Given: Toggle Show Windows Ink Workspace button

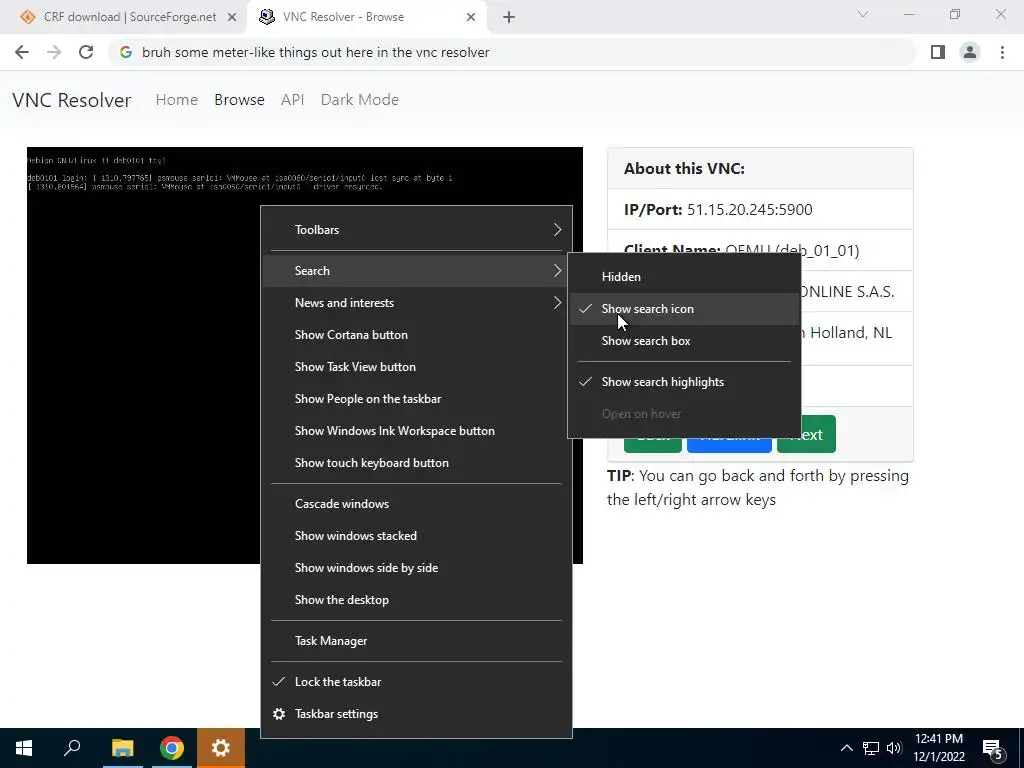Looking at the screenshot, I should [416, 430].
